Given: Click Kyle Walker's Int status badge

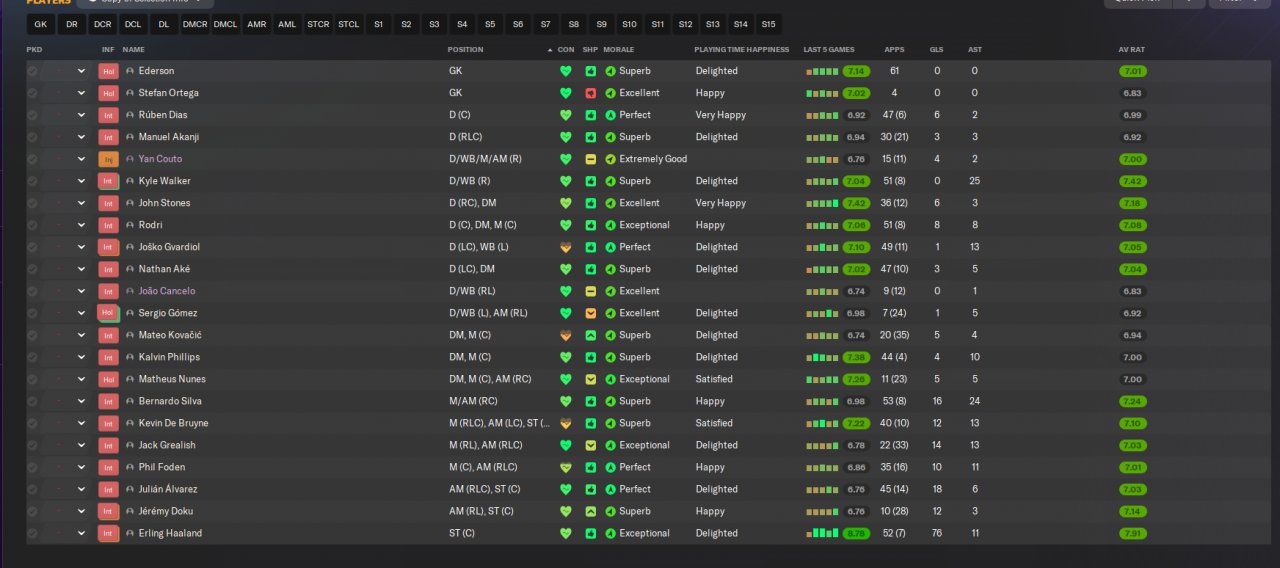Looking at the screenshot, I should tap(108, 181).
